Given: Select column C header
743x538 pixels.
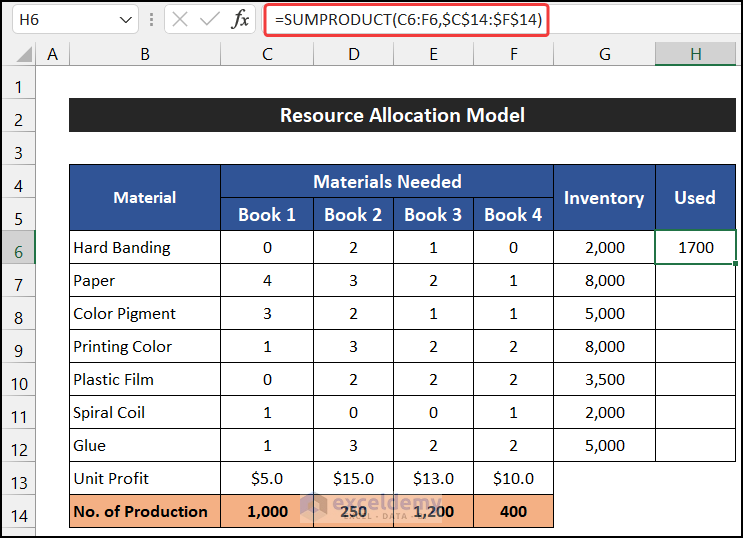Looking at the screenshot, I should [266, 54].
